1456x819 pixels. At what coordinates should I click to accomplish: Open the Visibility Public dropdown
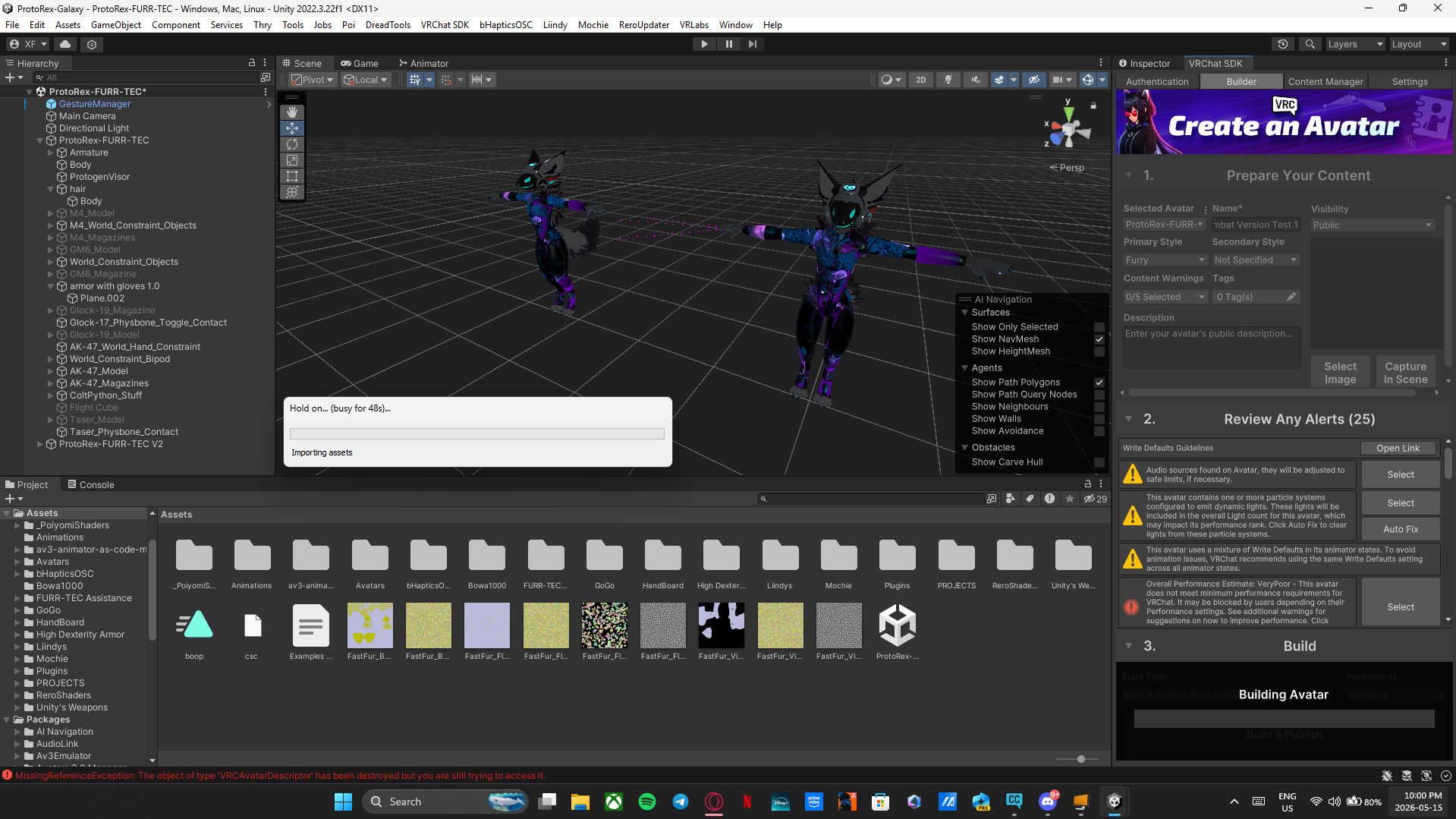click(x=1372, y=225)
